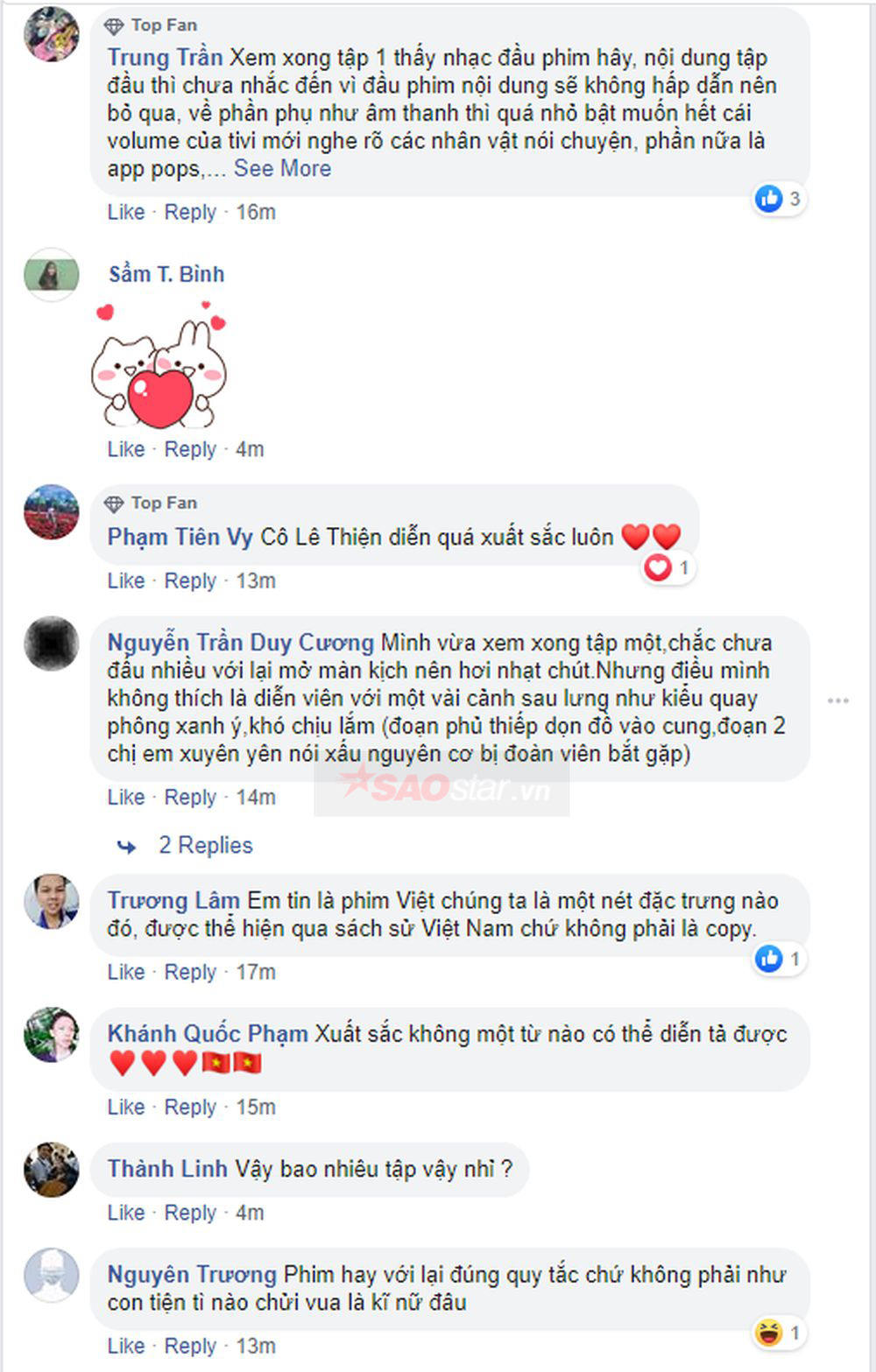Image resolution: width=876 pixels, height=1372 pixels.
Task: Open Nguyên Trương's profile name link
Action: click(192, 1274)
